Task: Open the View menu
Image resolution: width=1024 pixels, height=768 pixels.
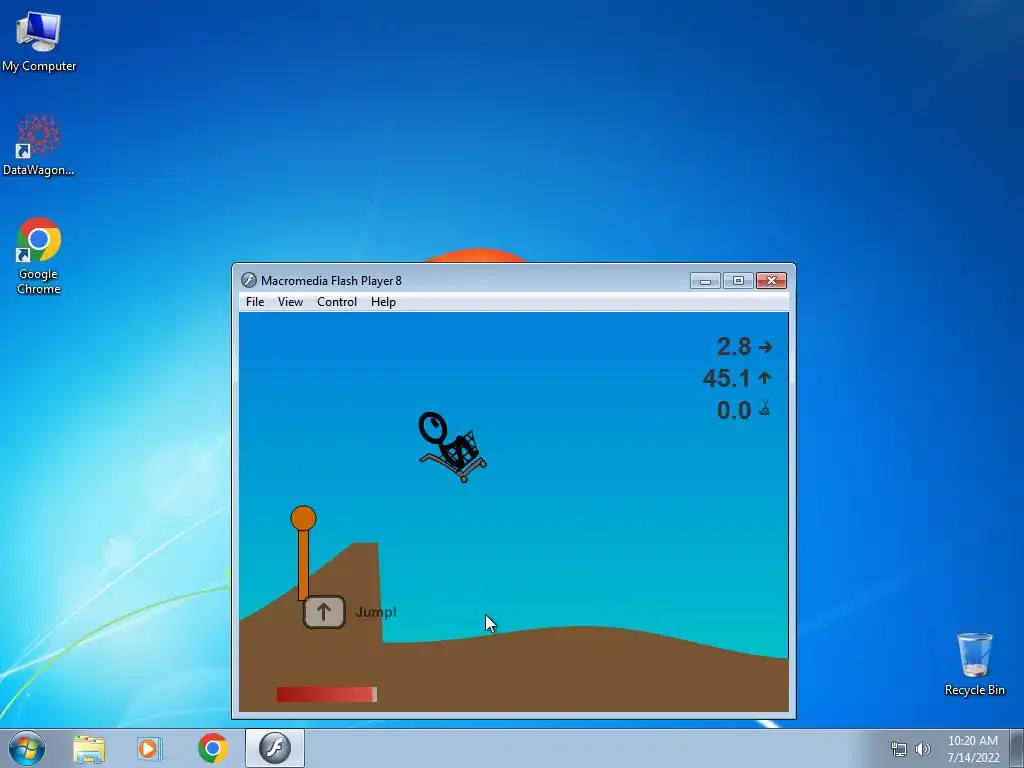Action: [x=290, y=302]
